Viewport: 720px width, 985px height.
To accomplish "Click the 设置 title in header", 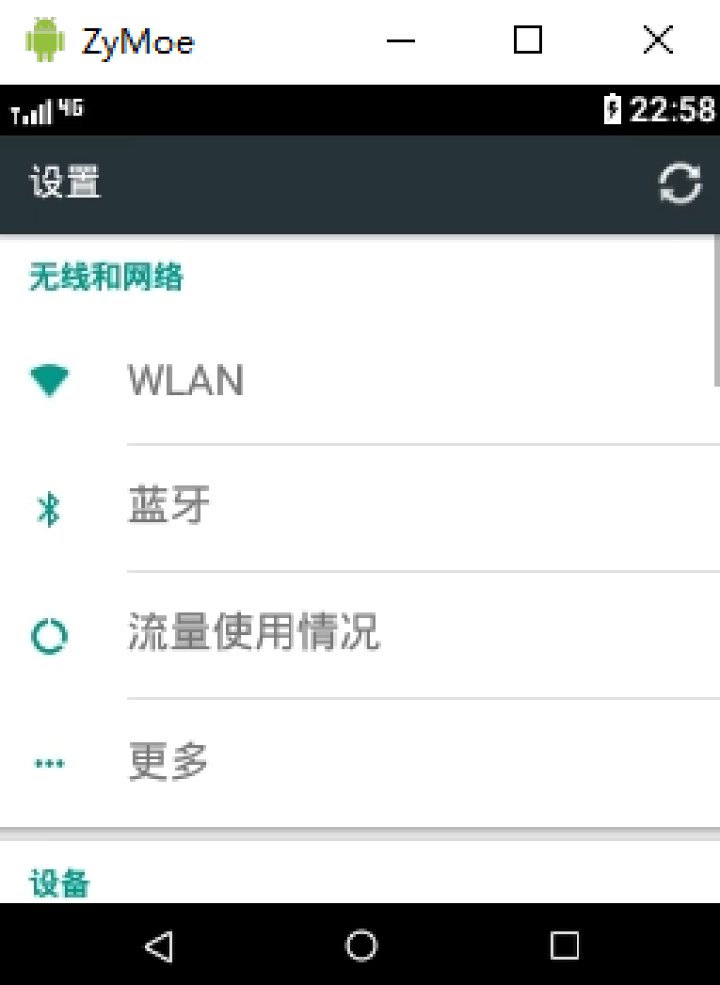I will click(x=65, y=182).
